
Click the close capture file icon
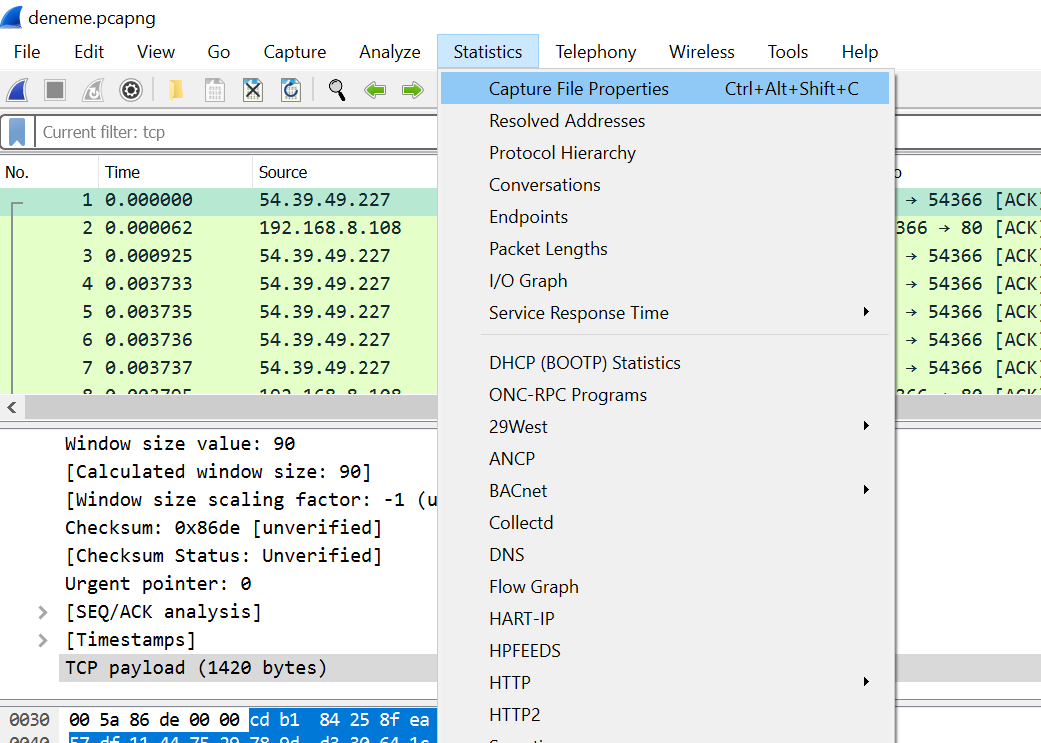[252, 90]
